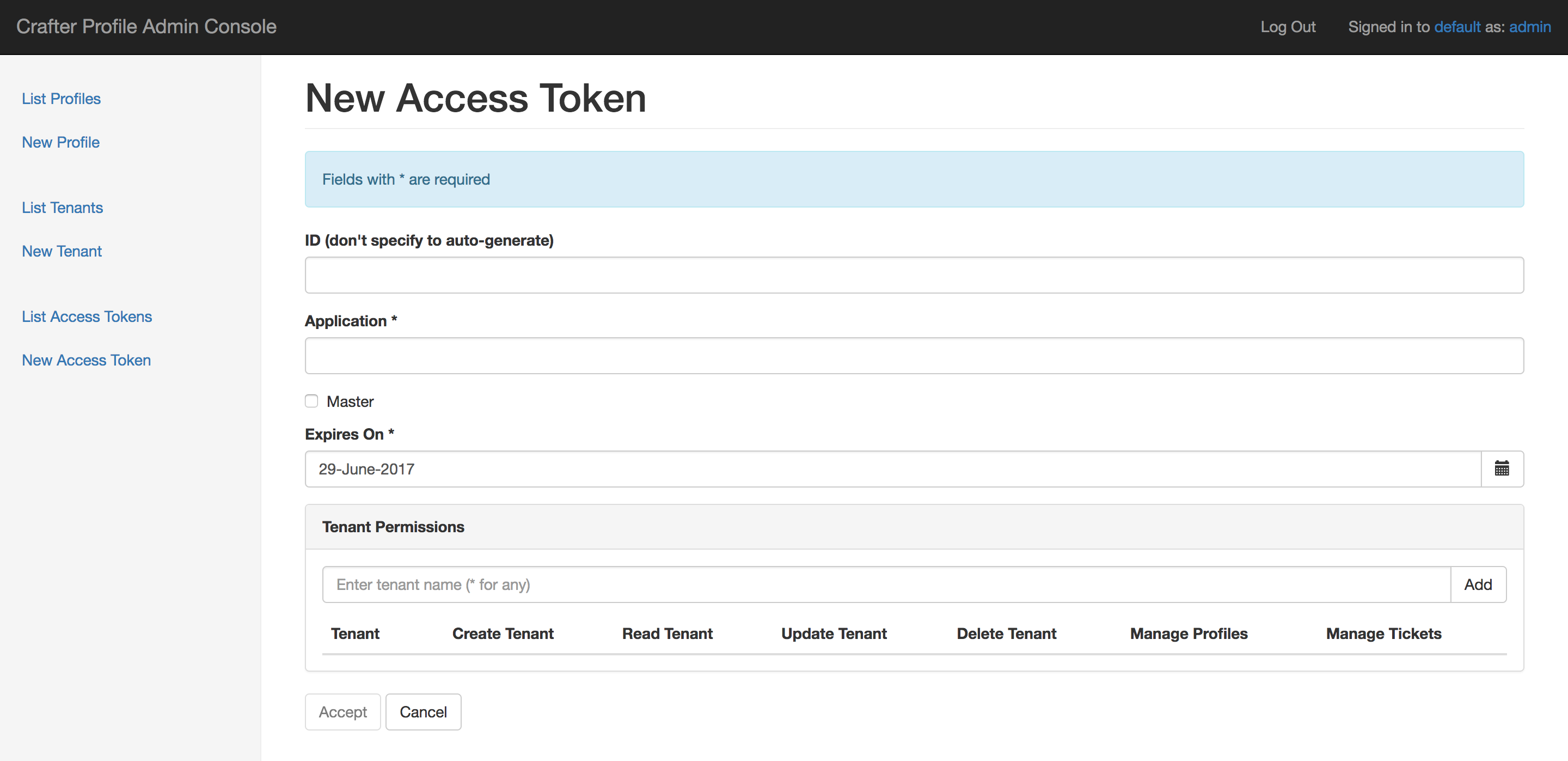Click the Cancel button
The width and height of the screenshot is (1568, 761).
(x=421, y=711)
